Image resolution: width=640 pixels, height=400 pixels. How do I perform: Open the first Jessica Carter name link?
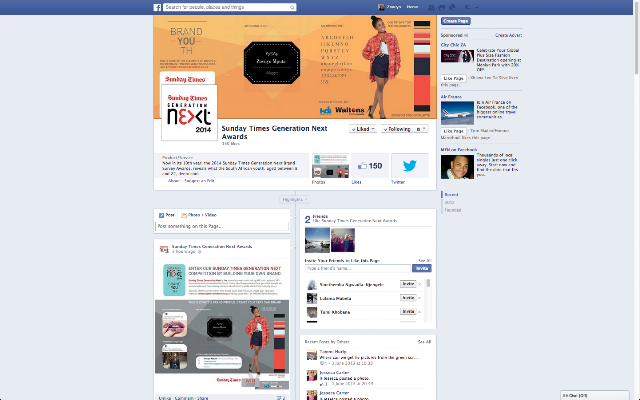coord(334,373)
